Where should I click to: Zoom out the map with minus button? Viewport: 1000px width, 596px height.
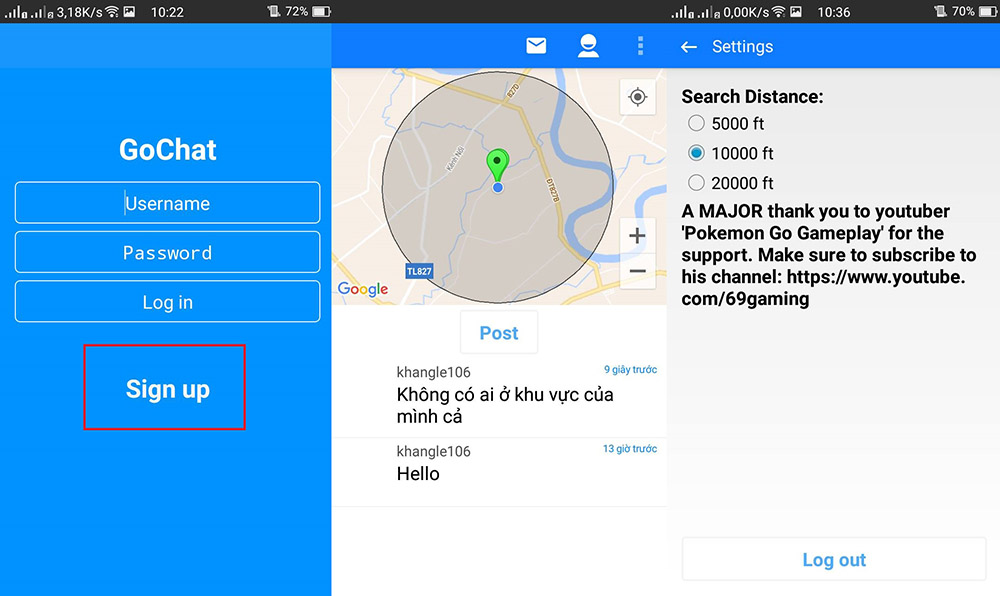pyautogui.click(x=637, y=272)
